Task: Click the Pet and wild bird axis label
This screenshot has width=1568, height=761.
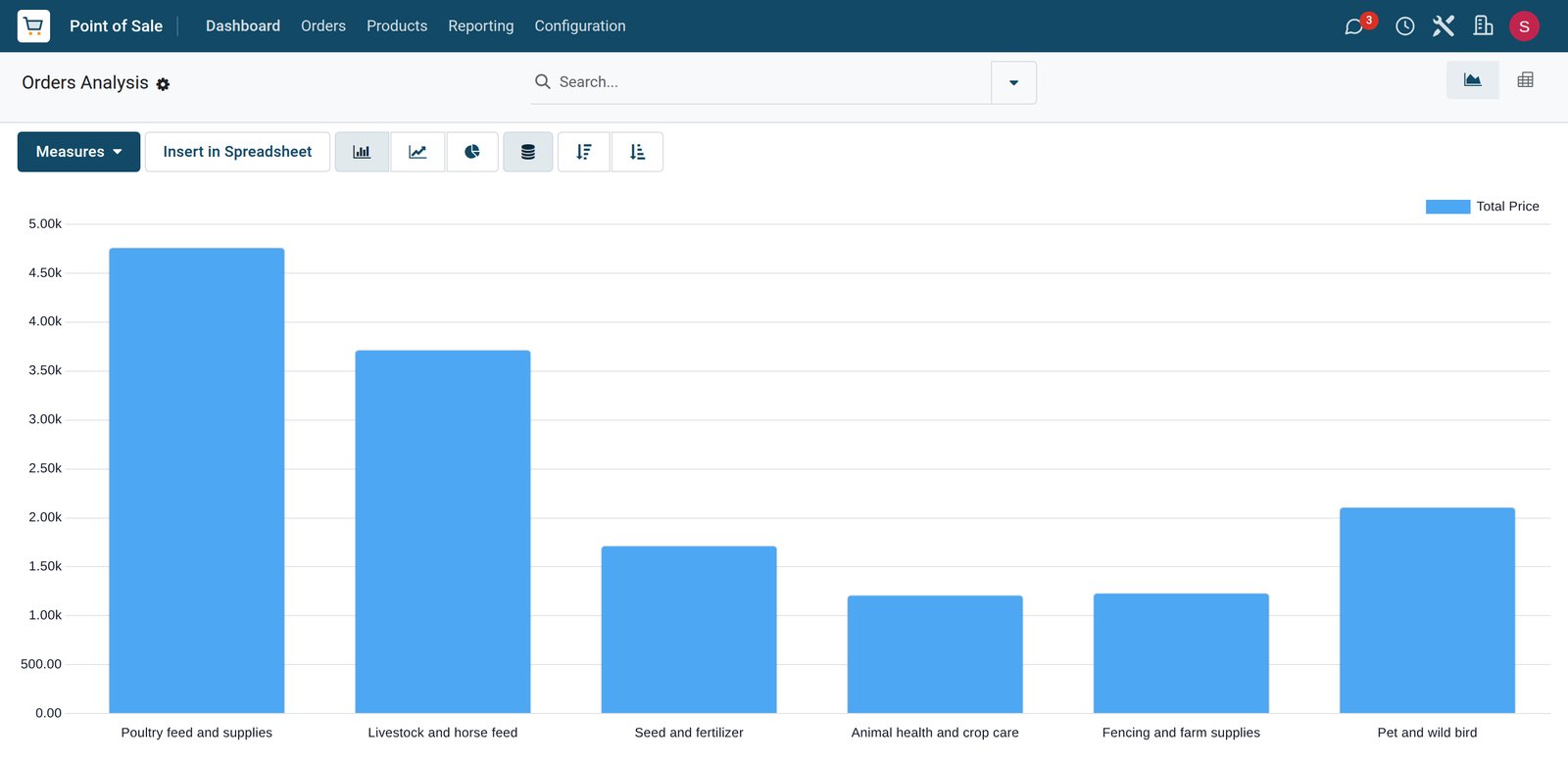Action: [x=1427, y=733]
